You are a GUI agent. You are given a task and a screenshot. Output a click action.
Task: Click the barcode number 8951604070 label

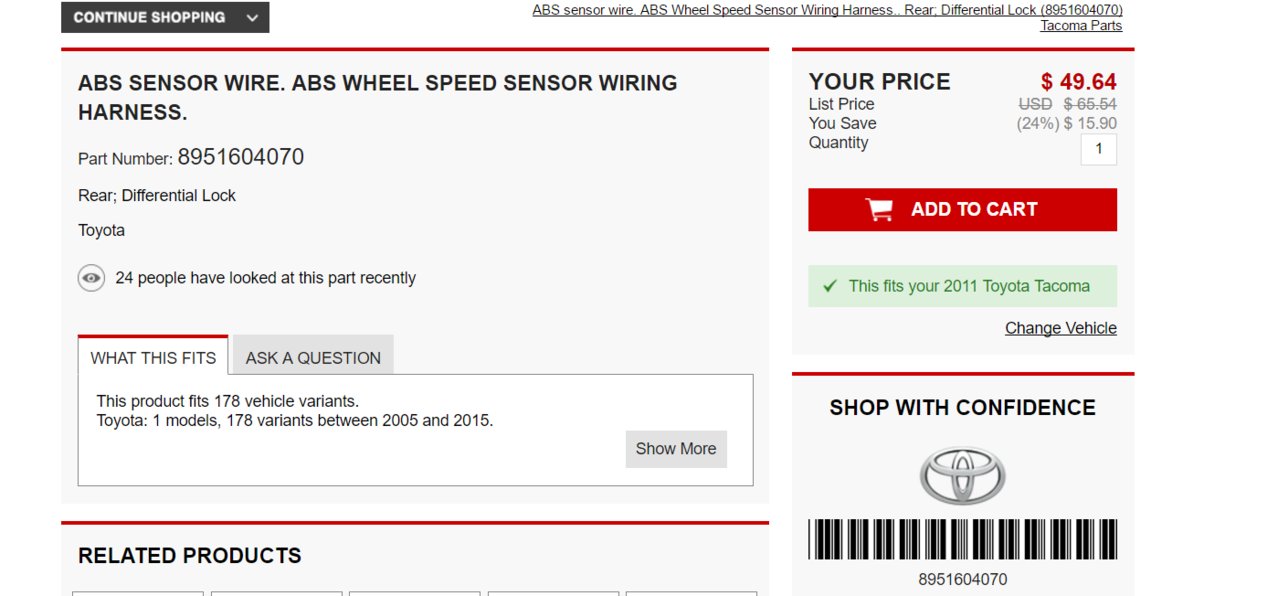(x=962, y=580)
